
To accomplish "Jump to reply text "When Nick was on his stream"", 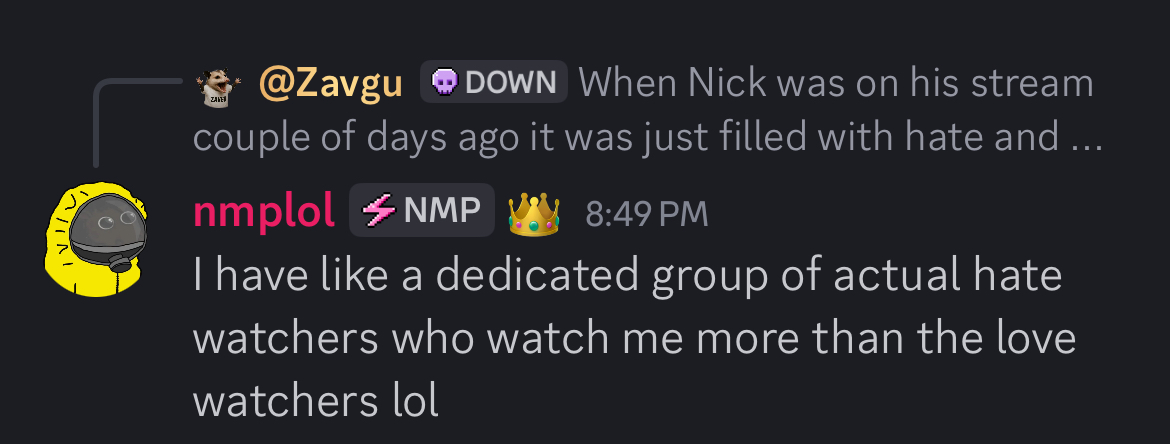I will [836, 83].
